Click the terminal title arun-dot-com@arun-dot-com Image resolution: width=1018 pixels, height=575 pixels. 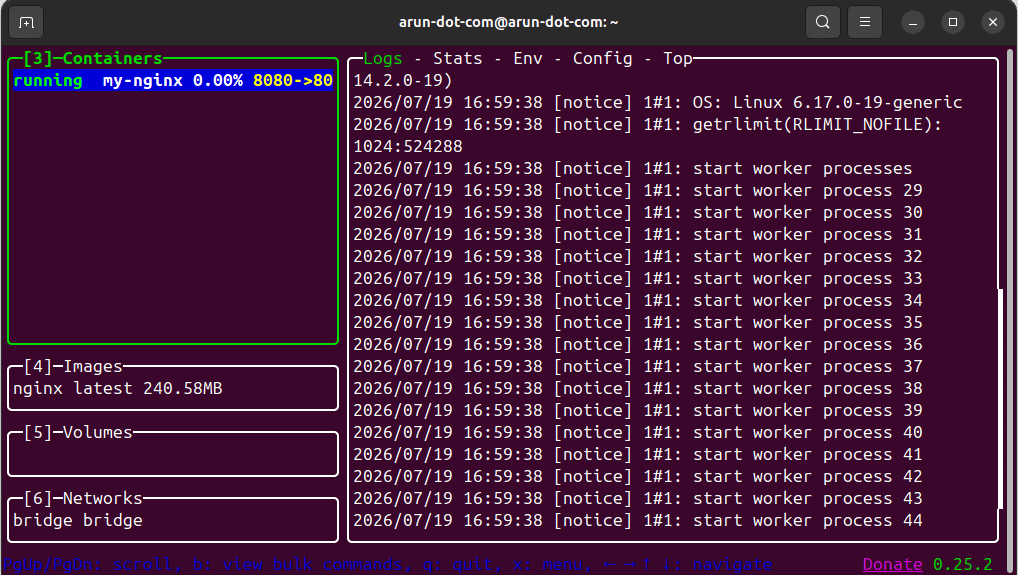pos(508,22)
